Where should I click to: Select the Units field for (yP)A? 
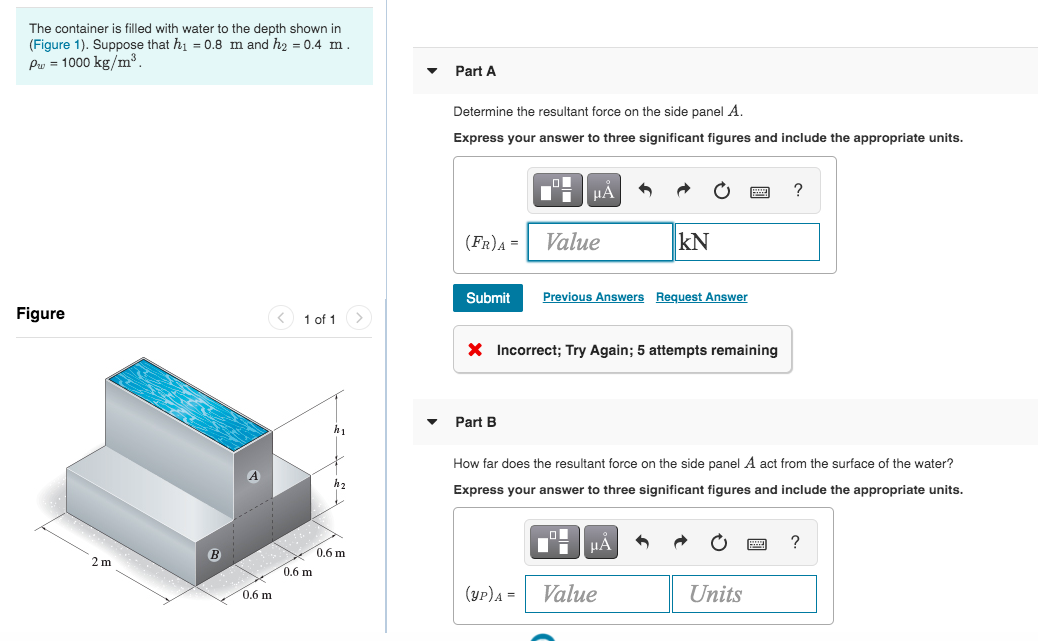pos(744,593)
